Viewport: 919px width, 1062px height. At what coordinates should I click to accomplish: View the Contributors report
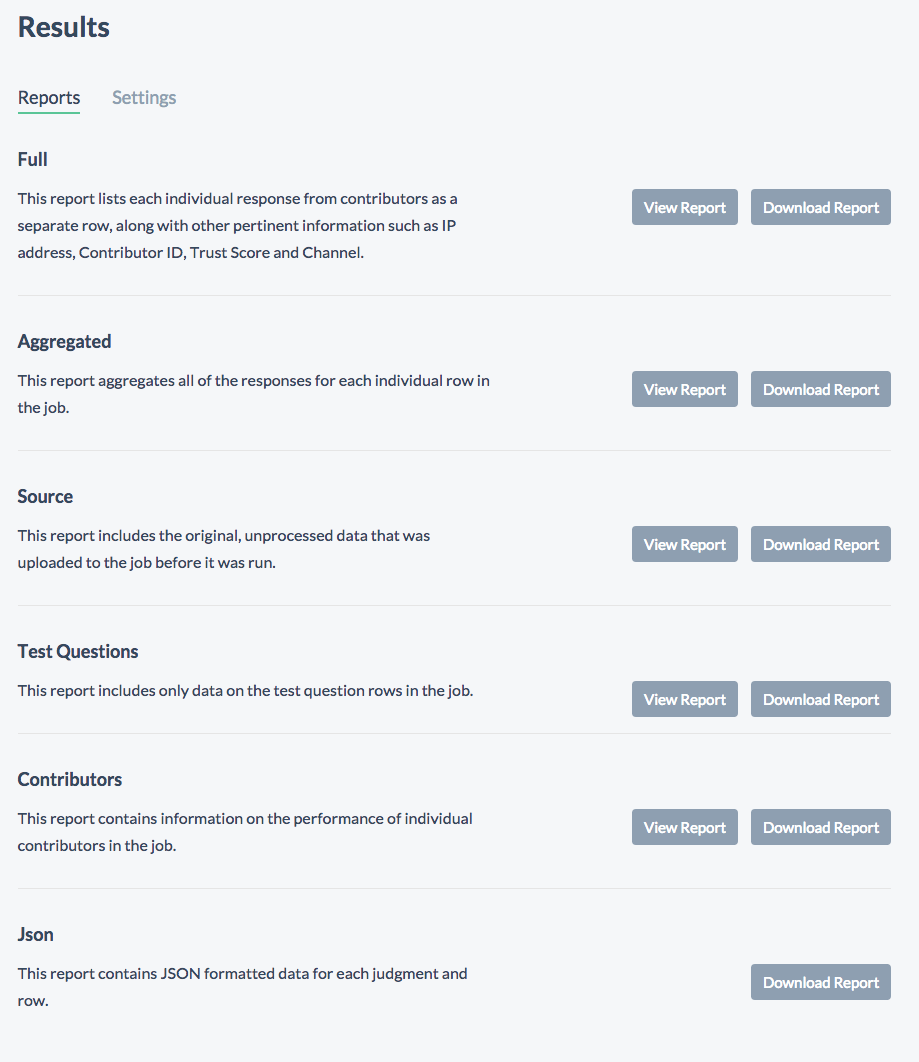click(x=685, y=828)
